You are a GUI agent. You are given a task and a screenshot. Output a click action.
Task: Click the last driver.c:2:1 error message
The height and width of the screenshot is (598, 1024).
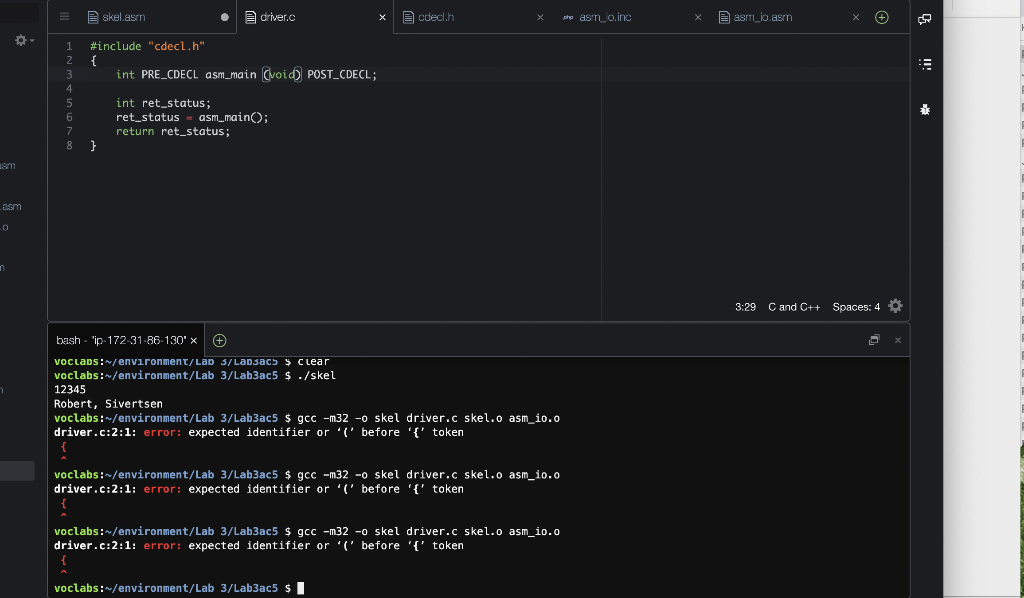(259, 546)
